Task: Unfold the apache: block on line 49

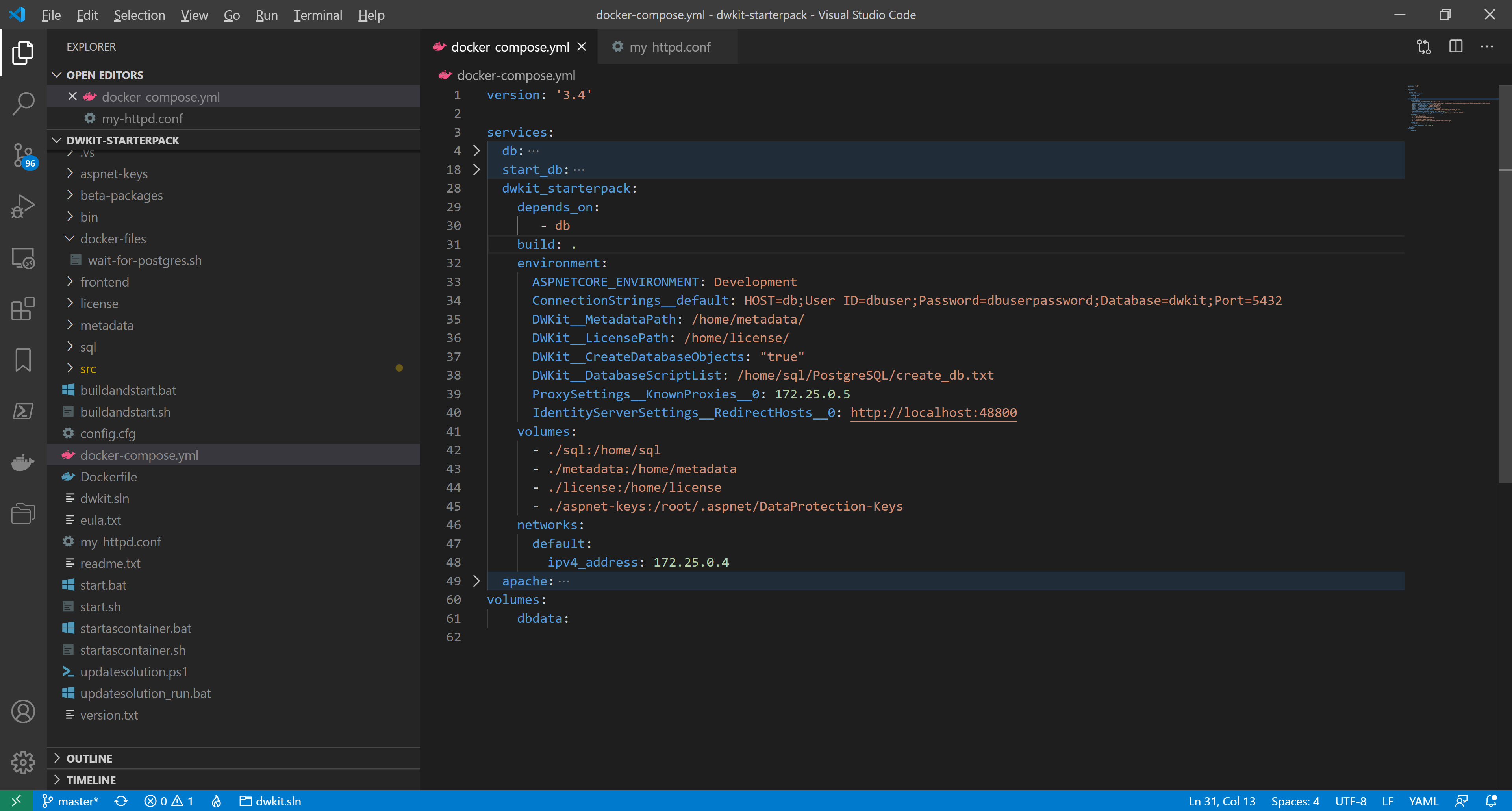Action: click(476, 581)
